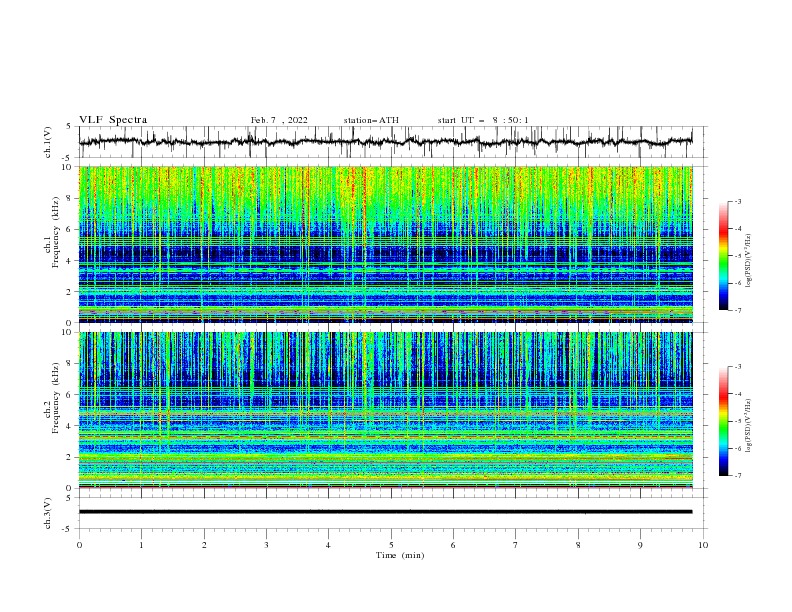Viewport: 792px width, 612px height.
Task: Click the "Time (min)" axis label
Action: [x=400, y=555]
